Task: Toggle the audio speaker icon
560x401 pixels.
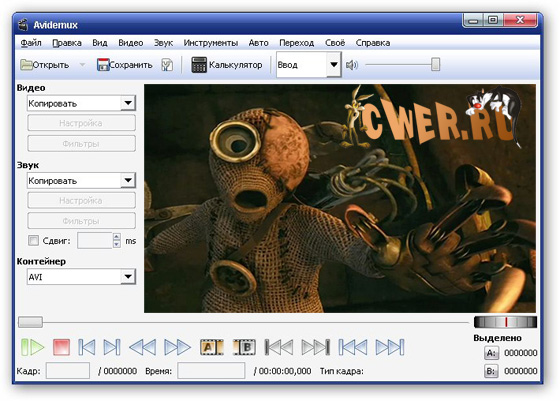Action: [x=351, y=65]
